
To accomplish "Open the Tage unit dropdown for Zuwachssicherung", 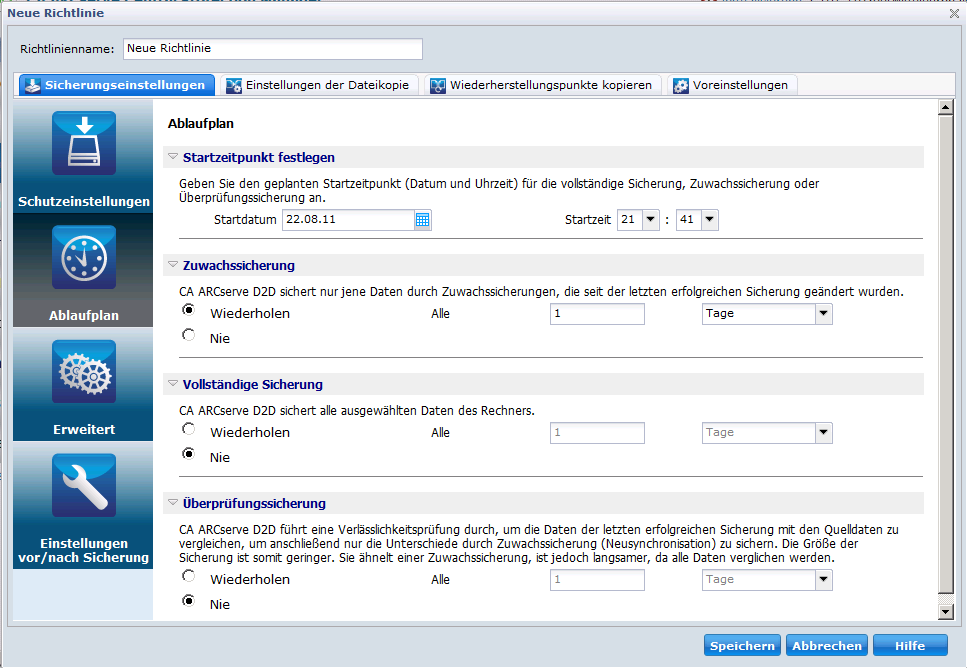I will (823, 314).
